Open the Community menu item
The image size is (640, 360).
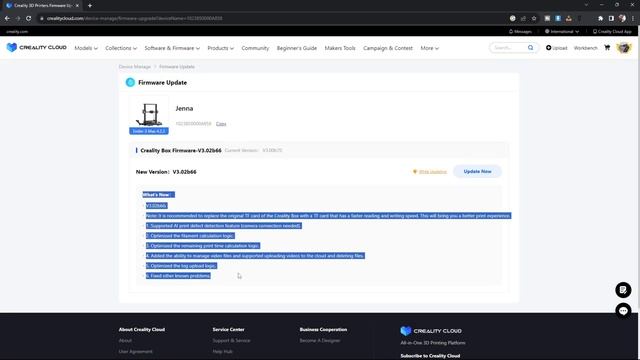coord(255,48)
